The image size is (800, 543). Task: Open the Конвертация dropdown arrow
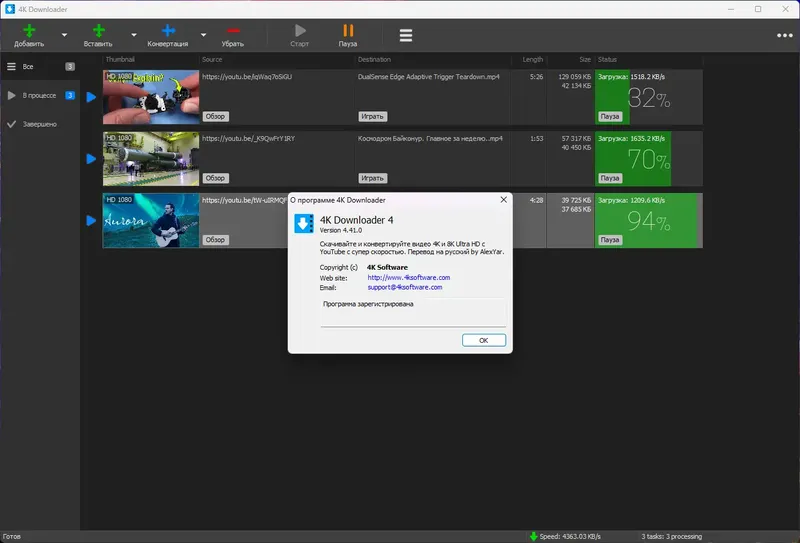(204, 35)
